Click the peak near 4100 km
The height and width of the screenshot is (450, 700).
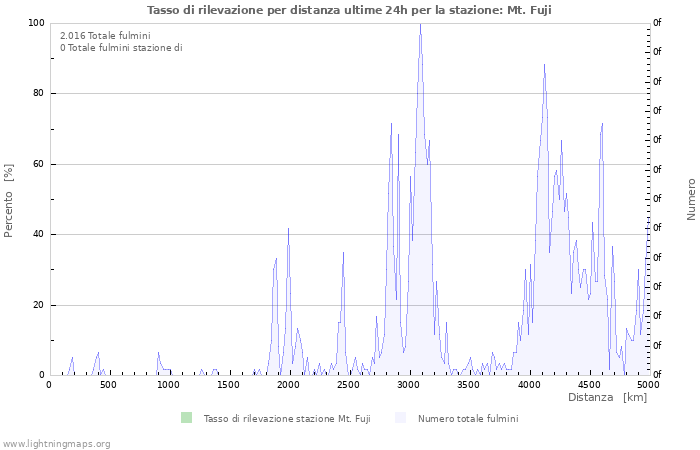point(544,65)
